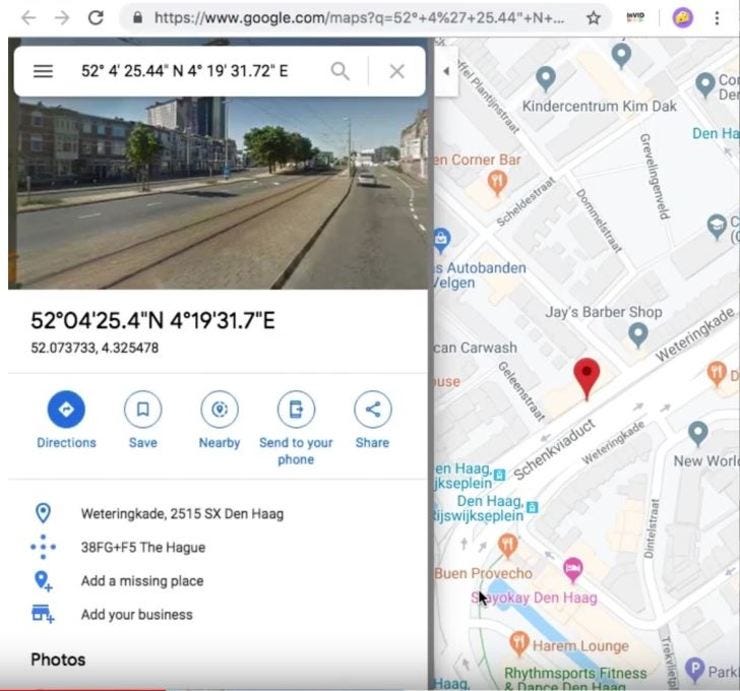Click the Rhythmsports Fitness label
The width and height of the screenshot is (740, 691).
click(576, 679)
